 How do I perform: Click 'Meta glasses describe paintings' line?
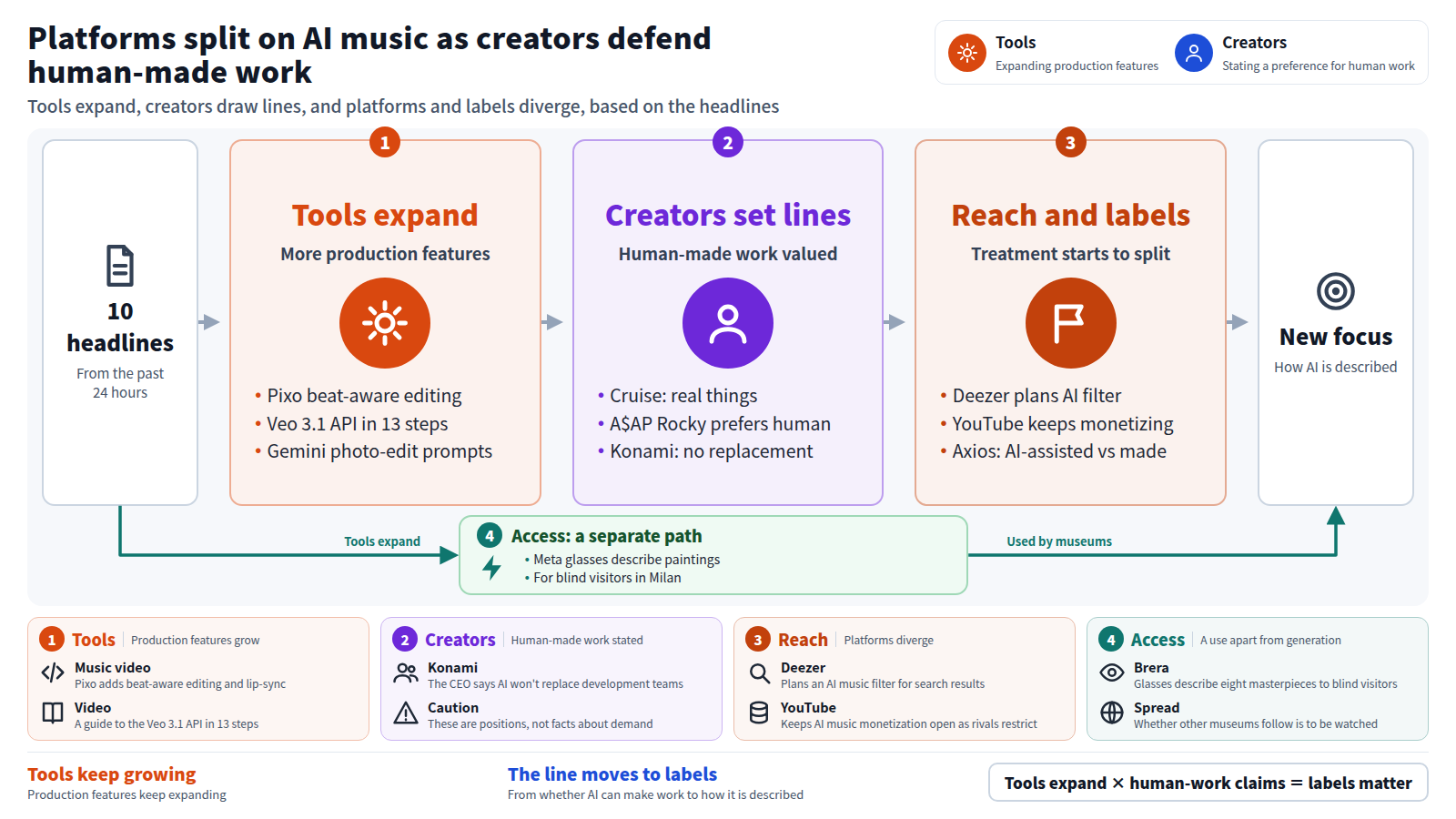pyautogui.click(x=627, y=560)
